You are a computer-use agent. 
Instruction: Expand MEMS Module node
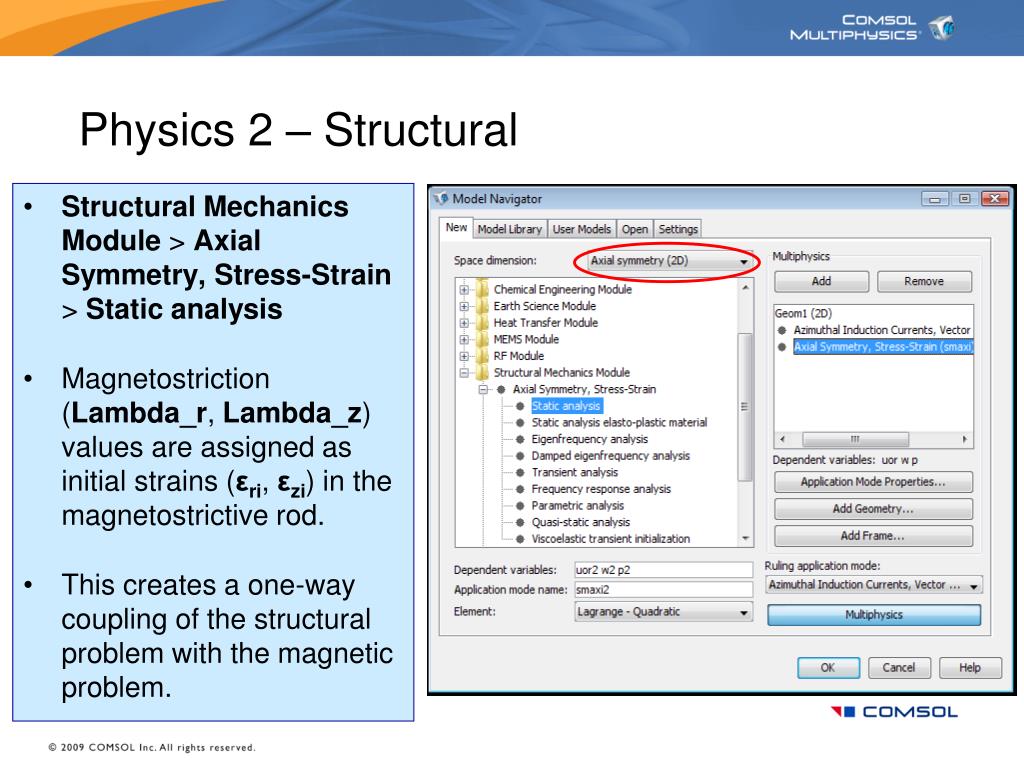(464, 340)
